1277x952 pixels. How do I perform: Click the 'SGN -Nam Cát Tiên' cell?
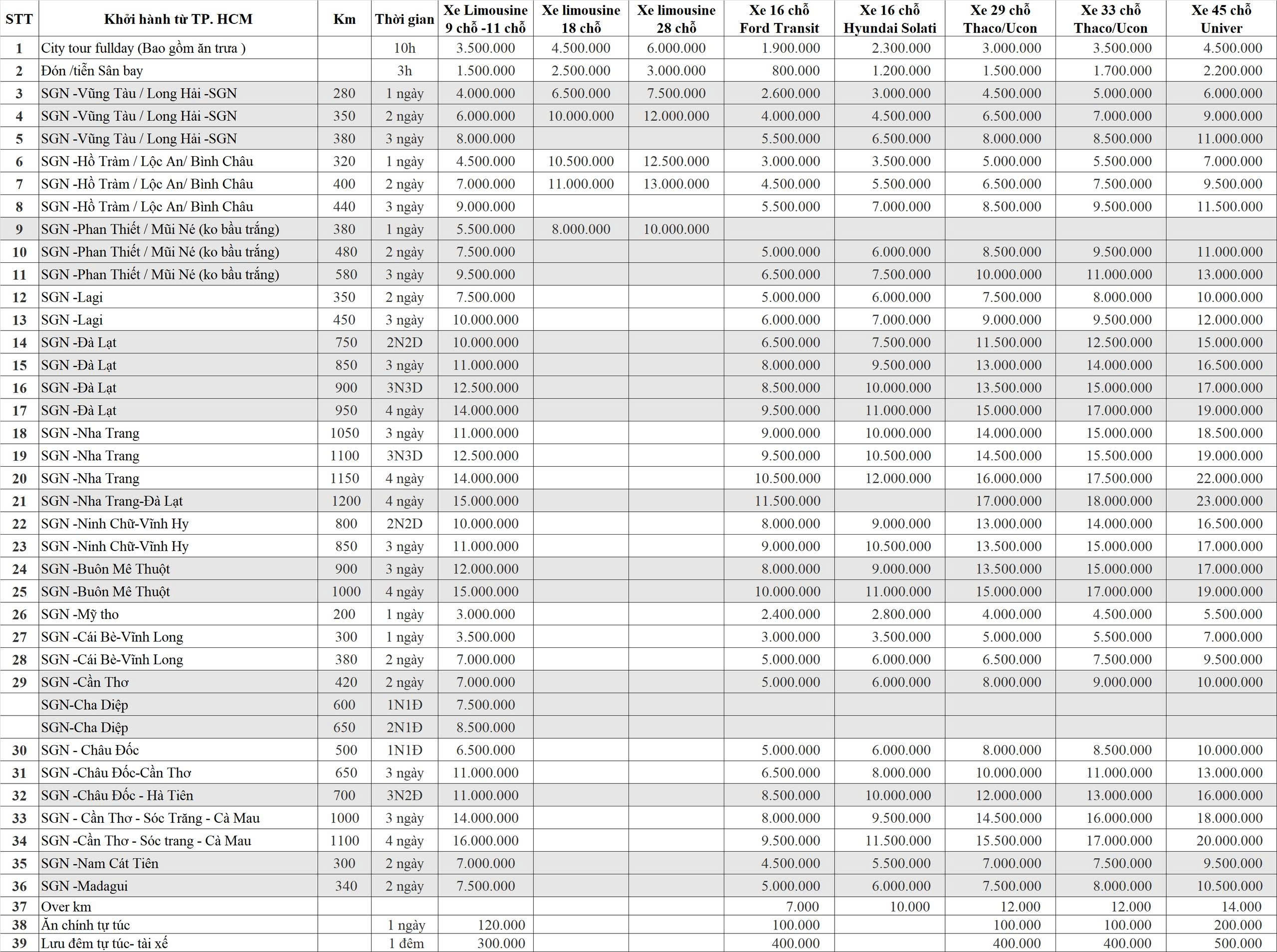pos(100,863)
